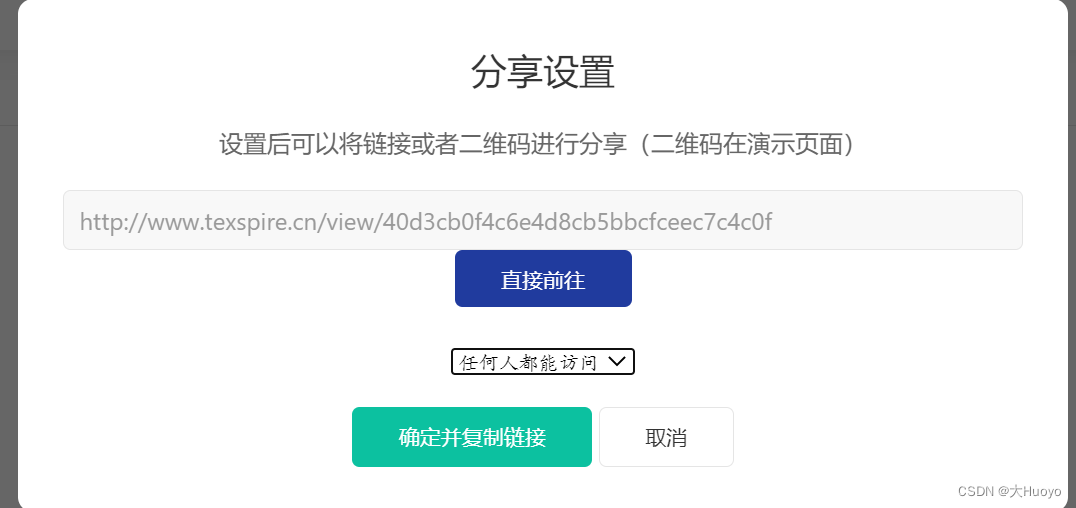
Task: Expand the access permission combo box
Action: tap(543, 362)
